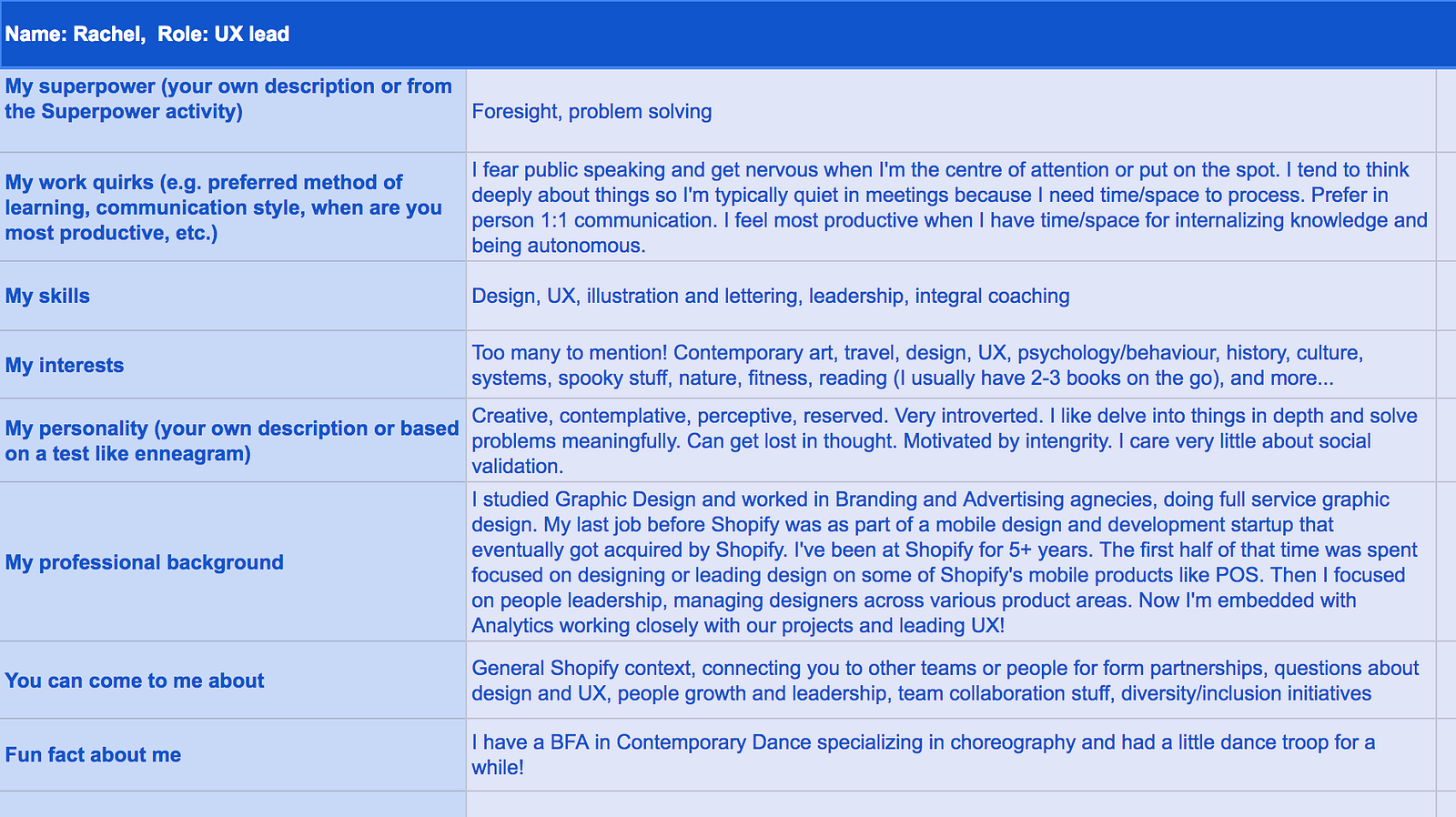Click the 'My skills' label cell

click(x=233, y=296)
